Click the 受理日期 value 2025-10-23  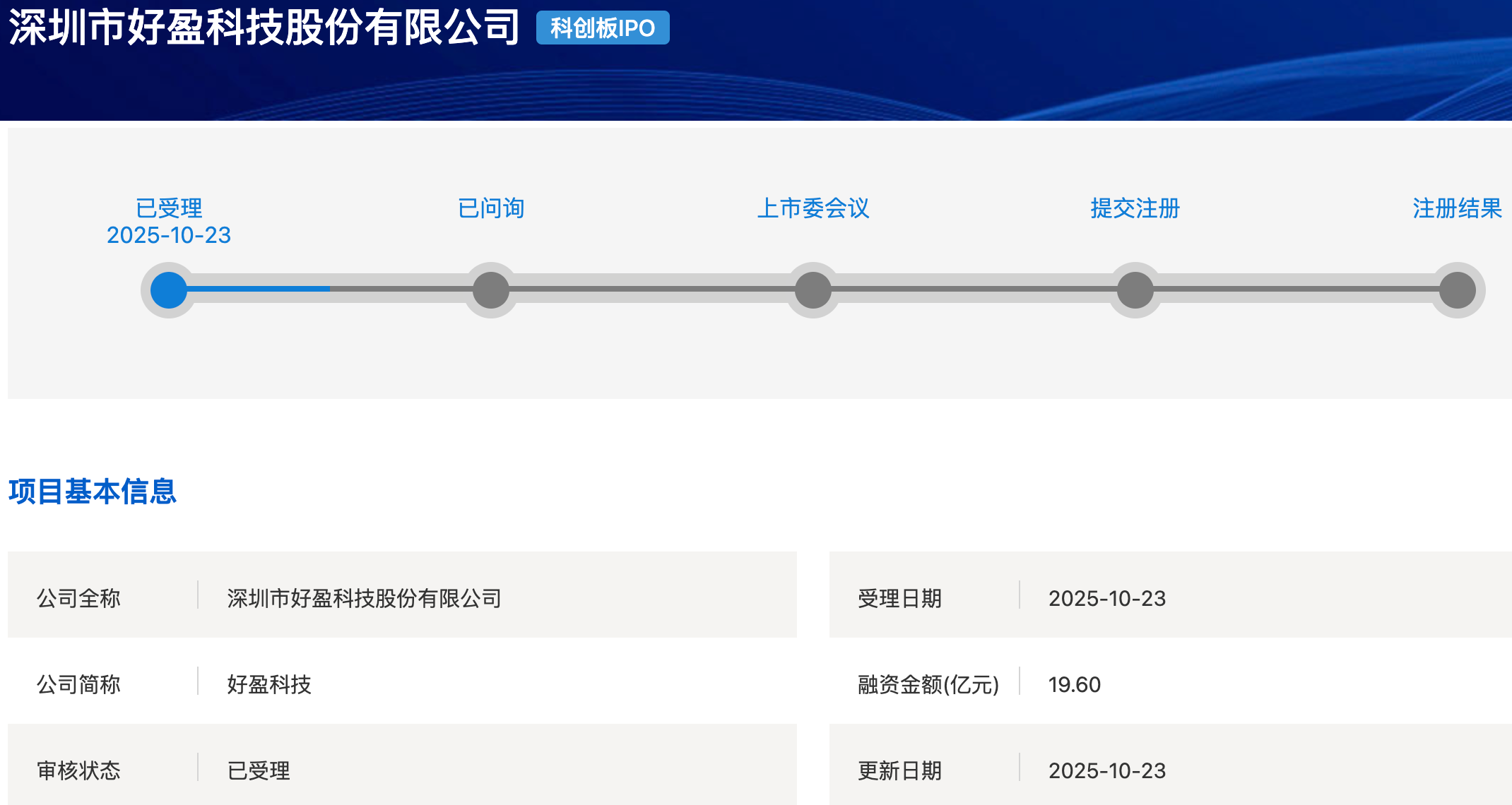point(1106,598)
